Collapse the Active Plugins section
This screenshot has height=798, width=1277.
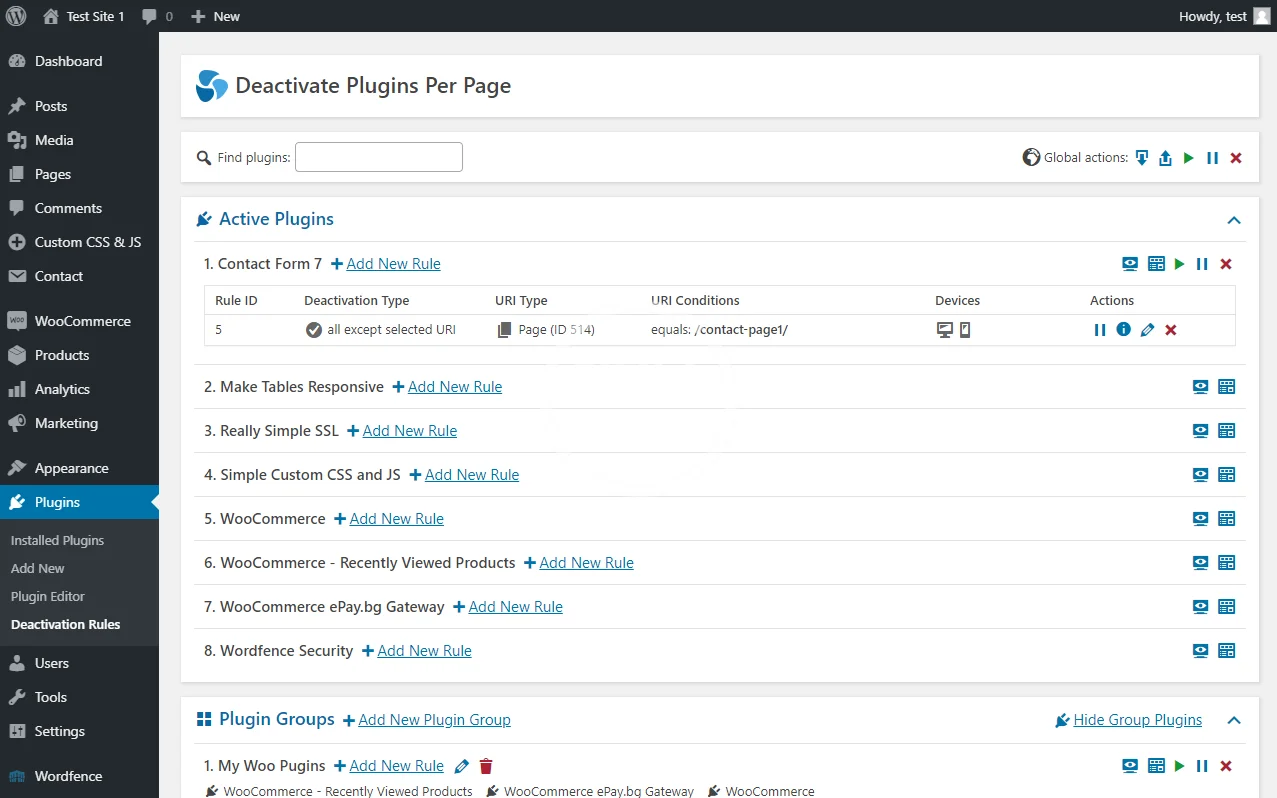1234,220
